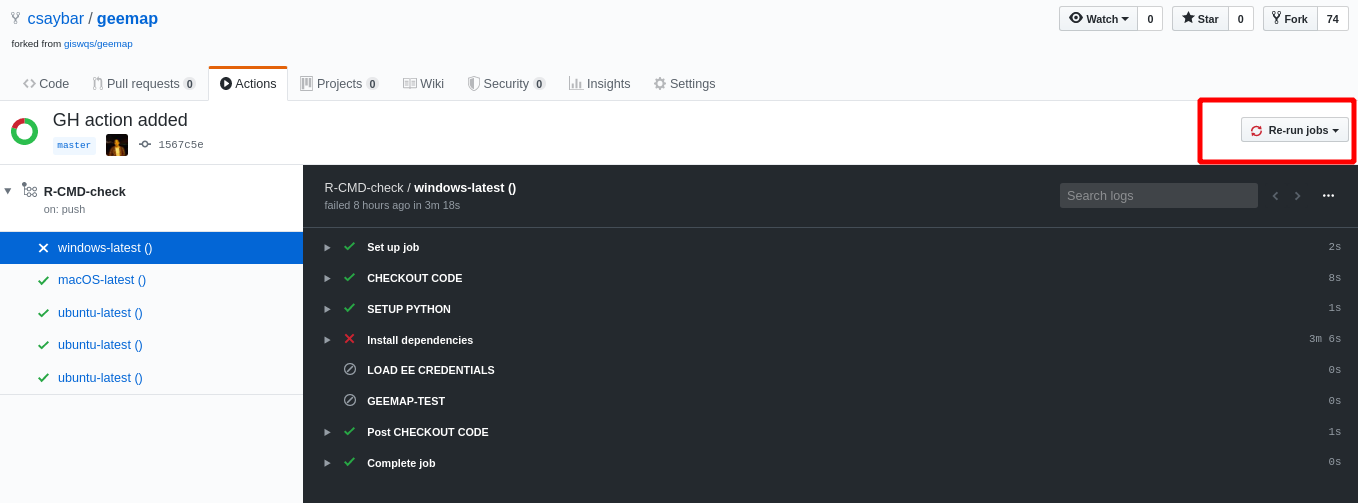
Task: Click the commit icon beside 1567c5e
Action: (x=145, y=144)
